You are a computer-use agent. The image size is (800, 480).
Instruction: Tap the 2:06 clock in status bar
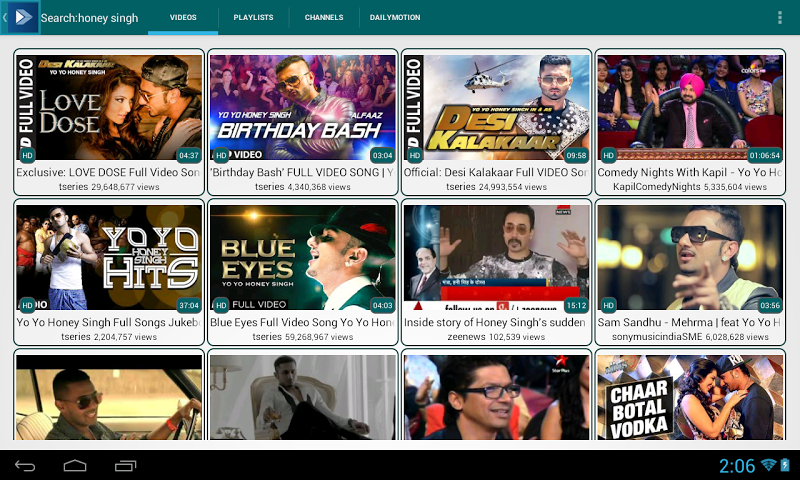[737, 465]
